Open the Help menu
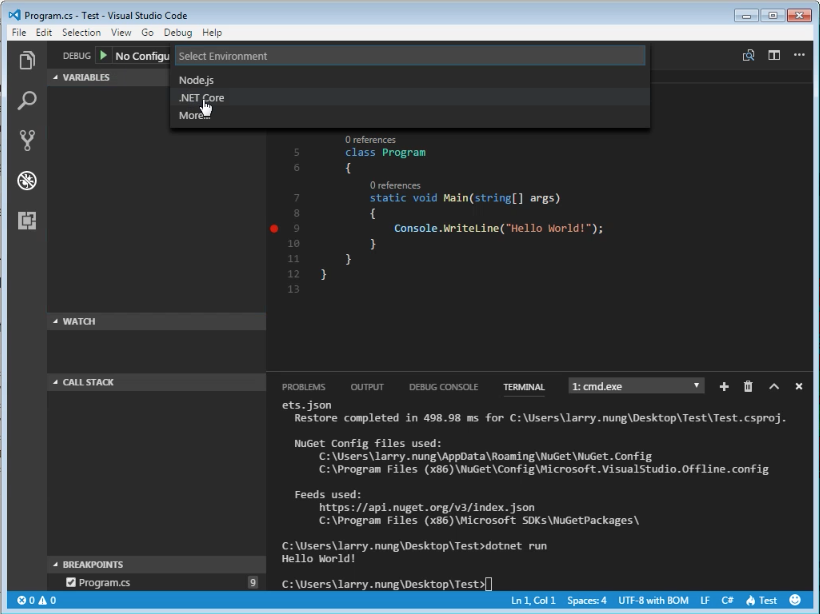This screenshot has height=614, width=820. 212,32
